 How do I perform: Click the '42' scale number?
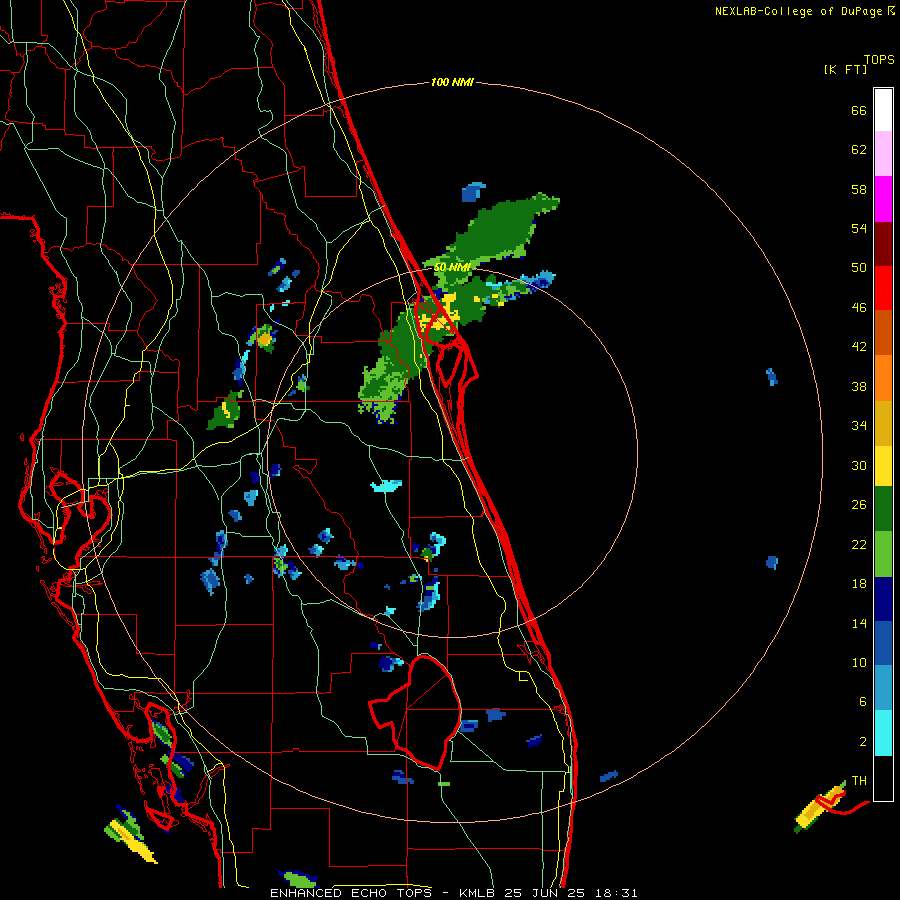(x=859, y=347)
